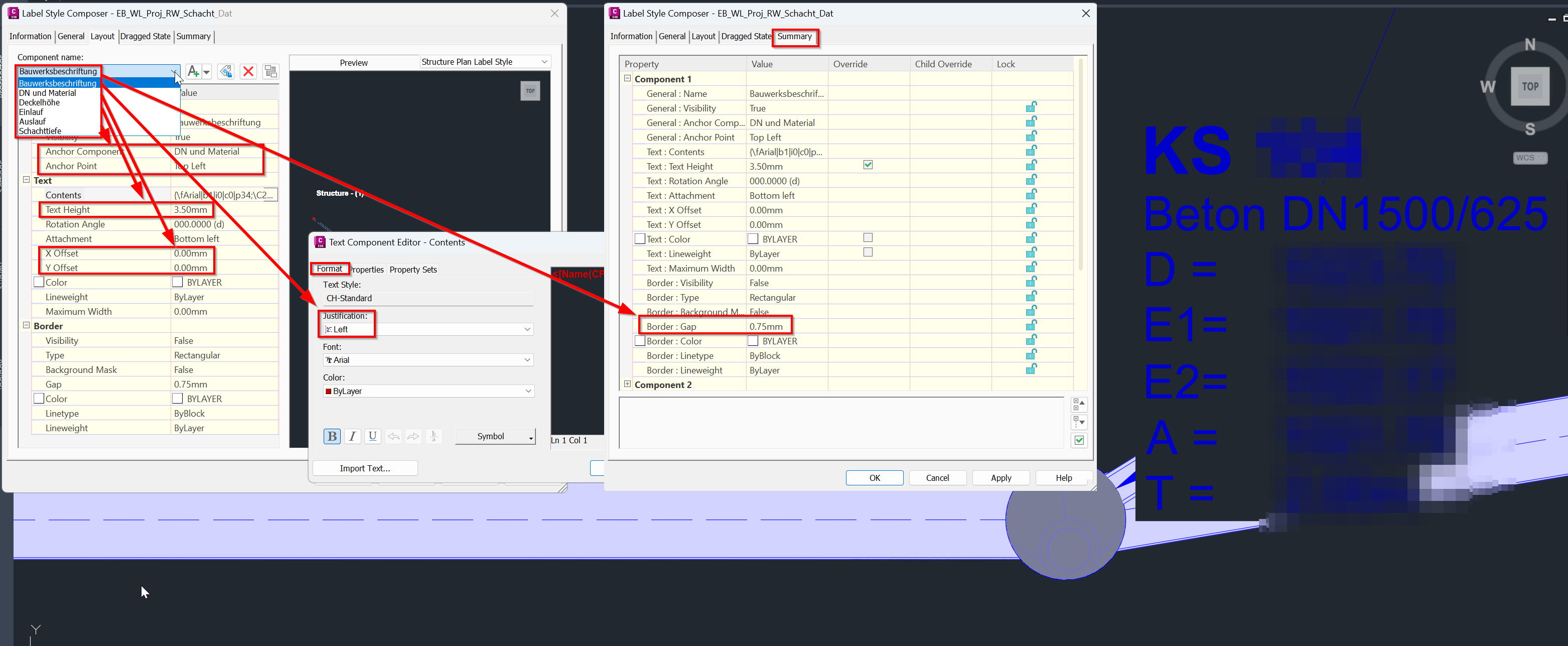Select DN und Material from the component list
Screen dimensions: 1568x646
pos(48,92)
